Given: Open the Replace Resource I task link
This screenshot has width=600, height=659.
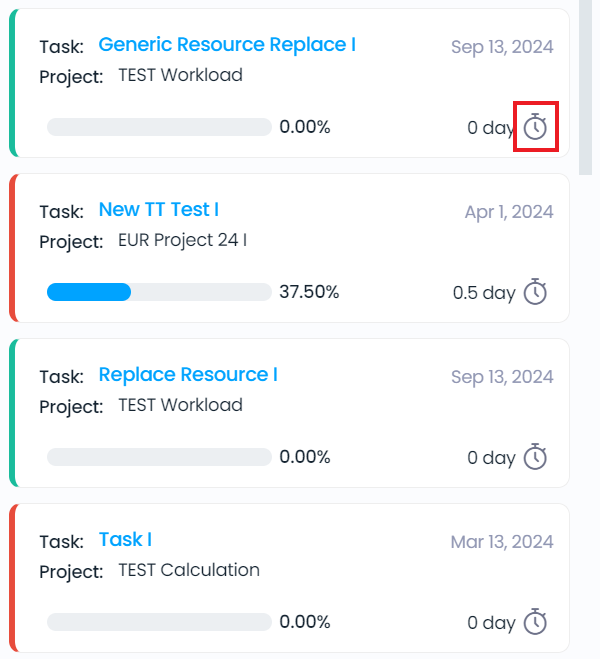Looking at the screenshot, I should pyautogui.click(x=188, y=374).
